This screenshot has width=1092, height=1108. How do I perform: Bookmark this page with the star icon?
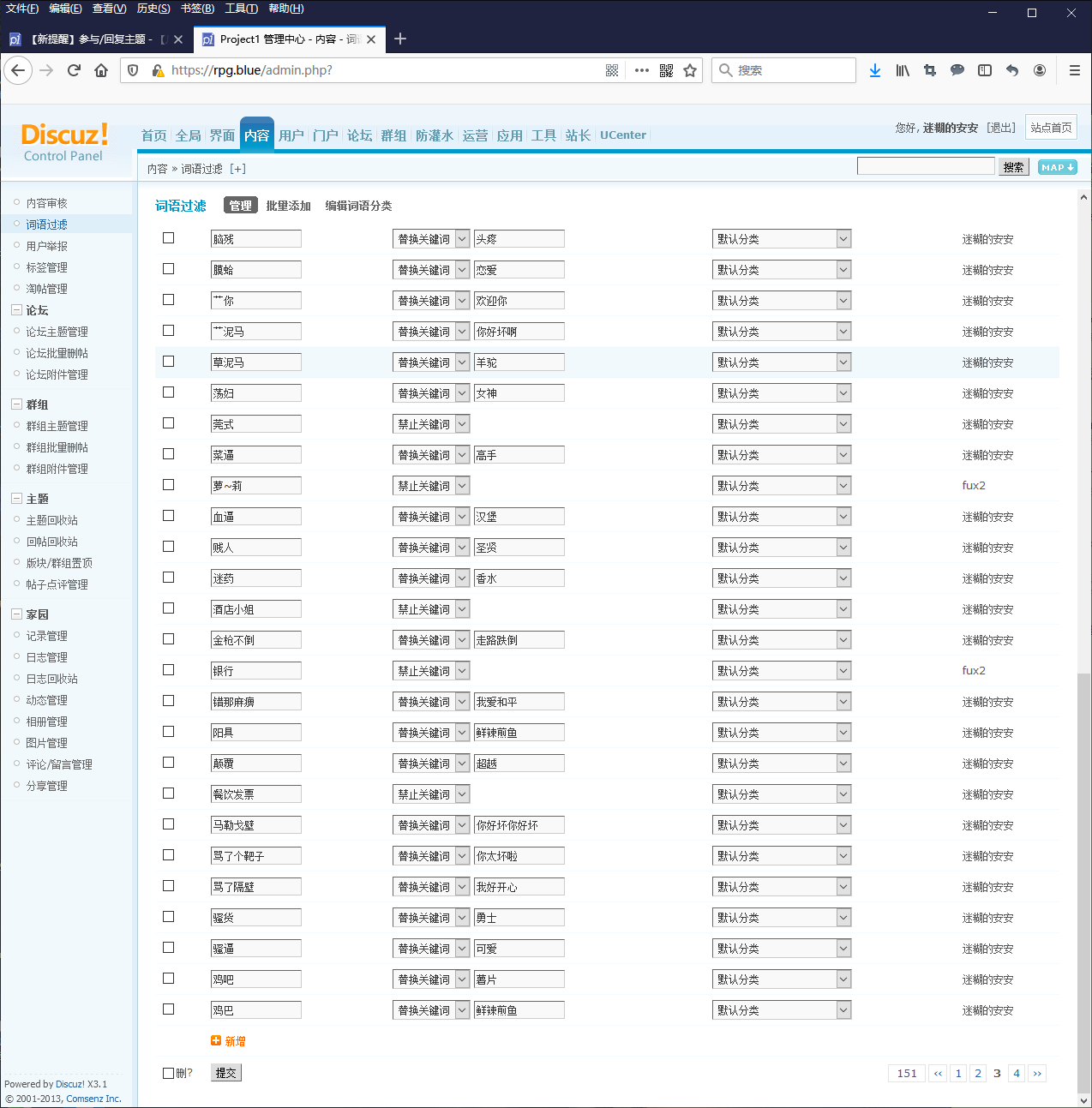(690, 70)
